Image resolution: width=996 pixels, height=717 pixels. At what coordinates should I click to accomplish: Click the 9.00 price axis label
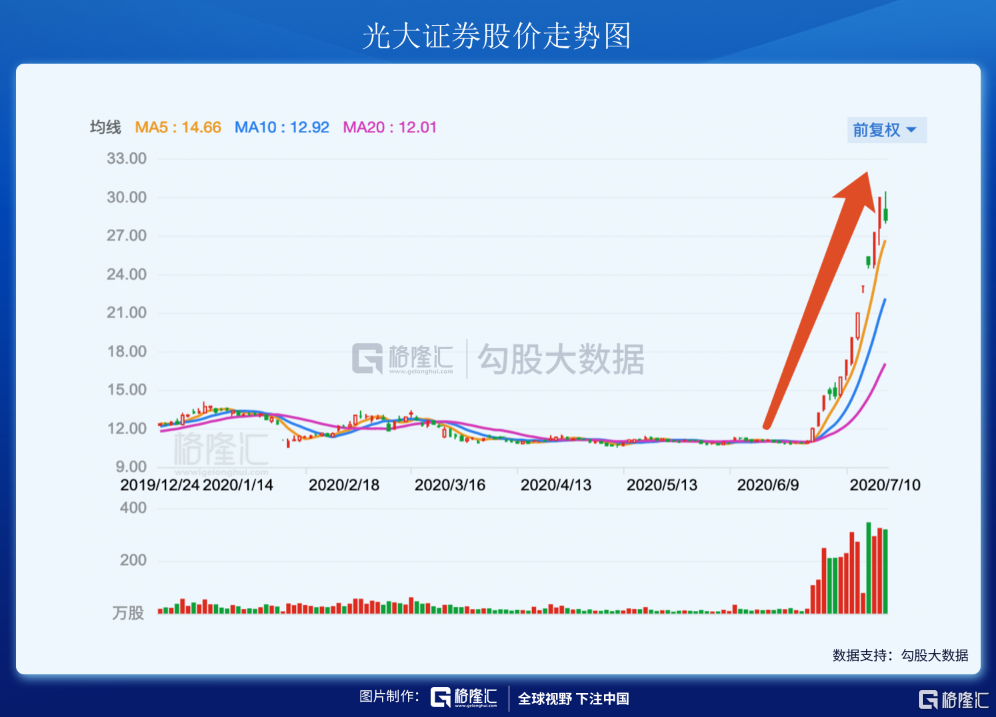pyautogui.click(x=131, y=467)
